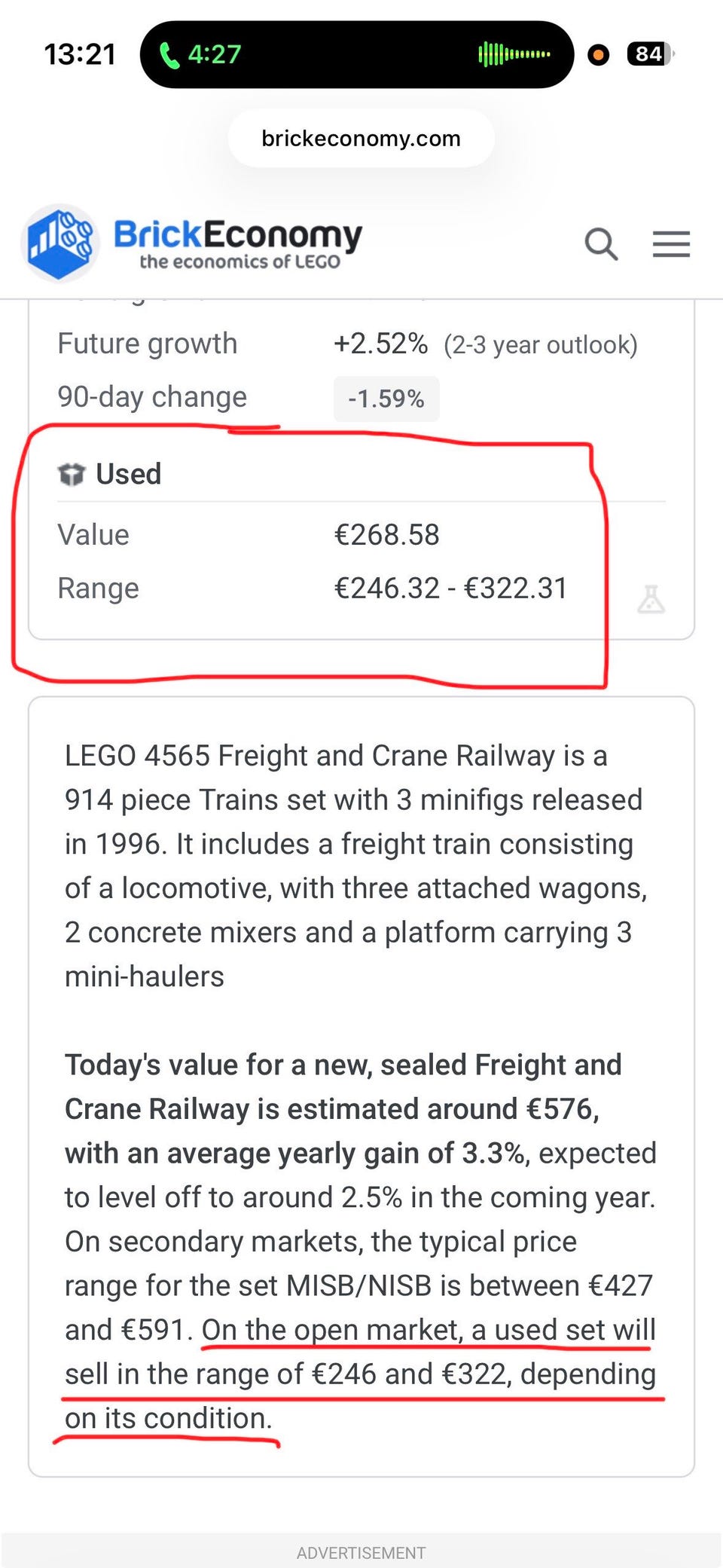Screen dimensions: 723x1568
Task: Open the hamburger navigation menu
Action: pyautogui.click(x=671, y=244)
